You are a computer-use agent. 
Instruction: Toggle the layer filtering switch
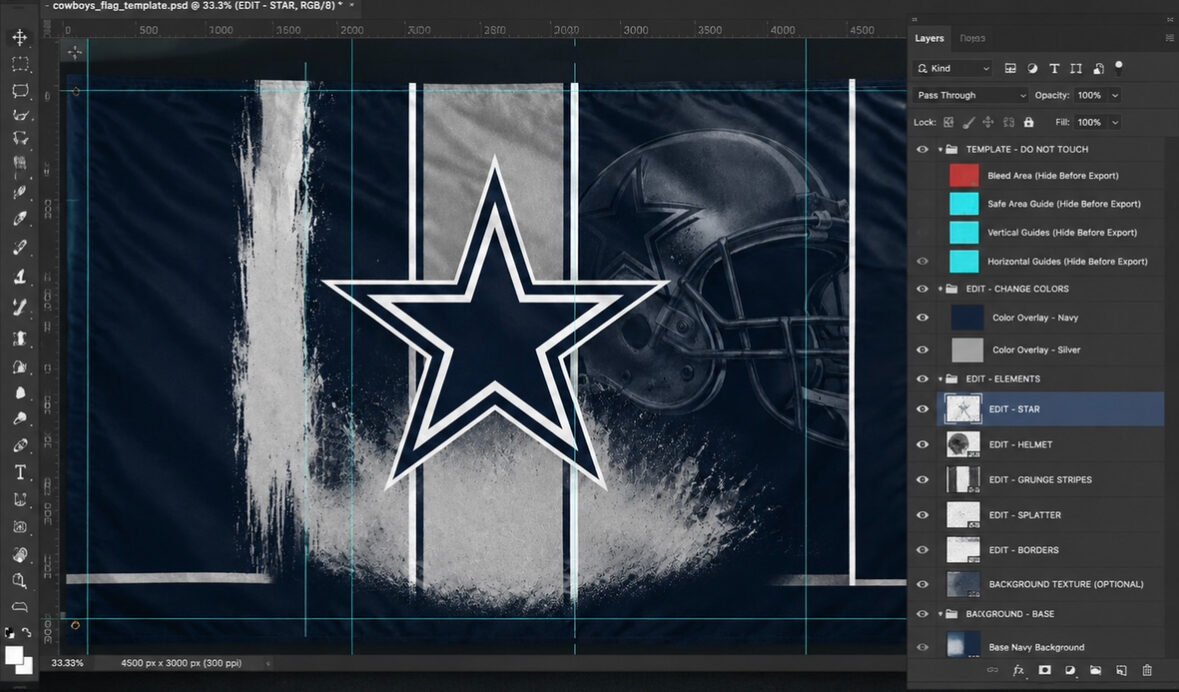(x=1119, y=68)
